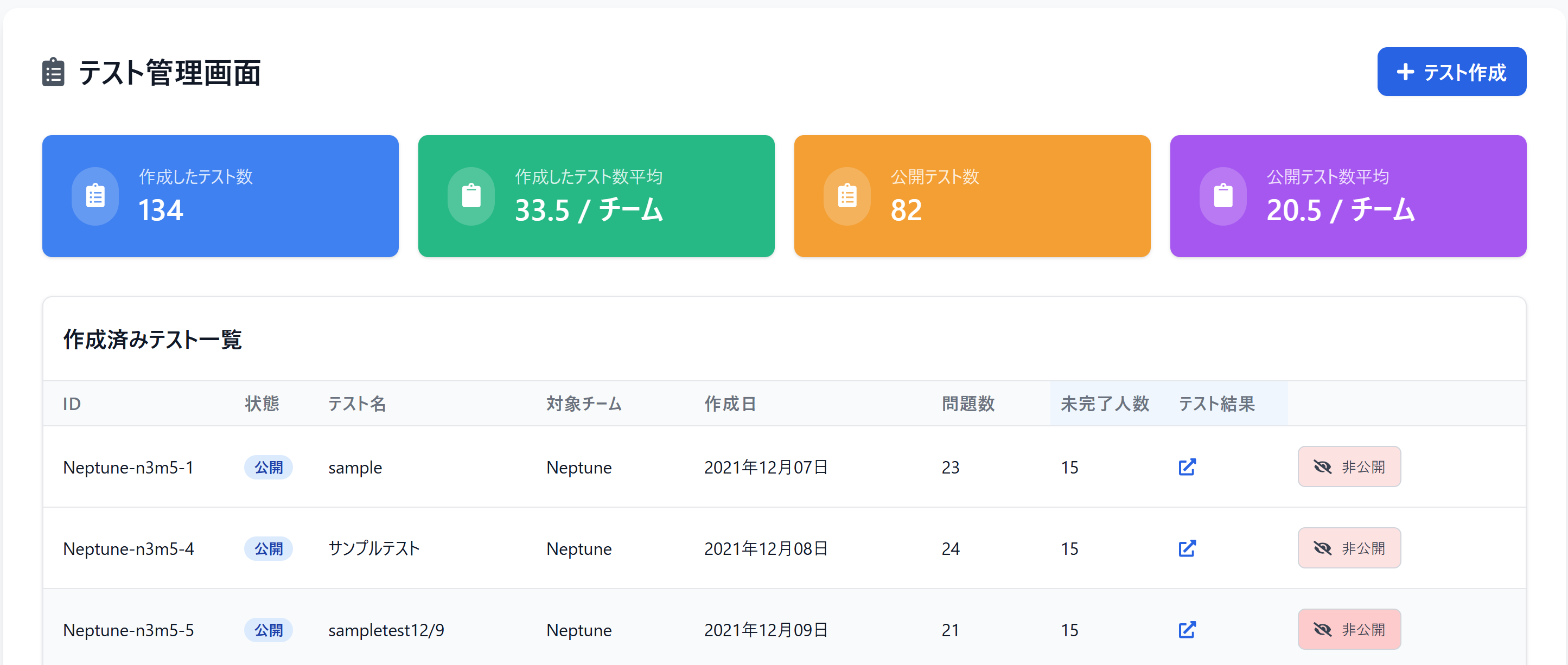This screenshot has height=665, width=1568.
Task: Click question count 21
Action: pos(950,630)
